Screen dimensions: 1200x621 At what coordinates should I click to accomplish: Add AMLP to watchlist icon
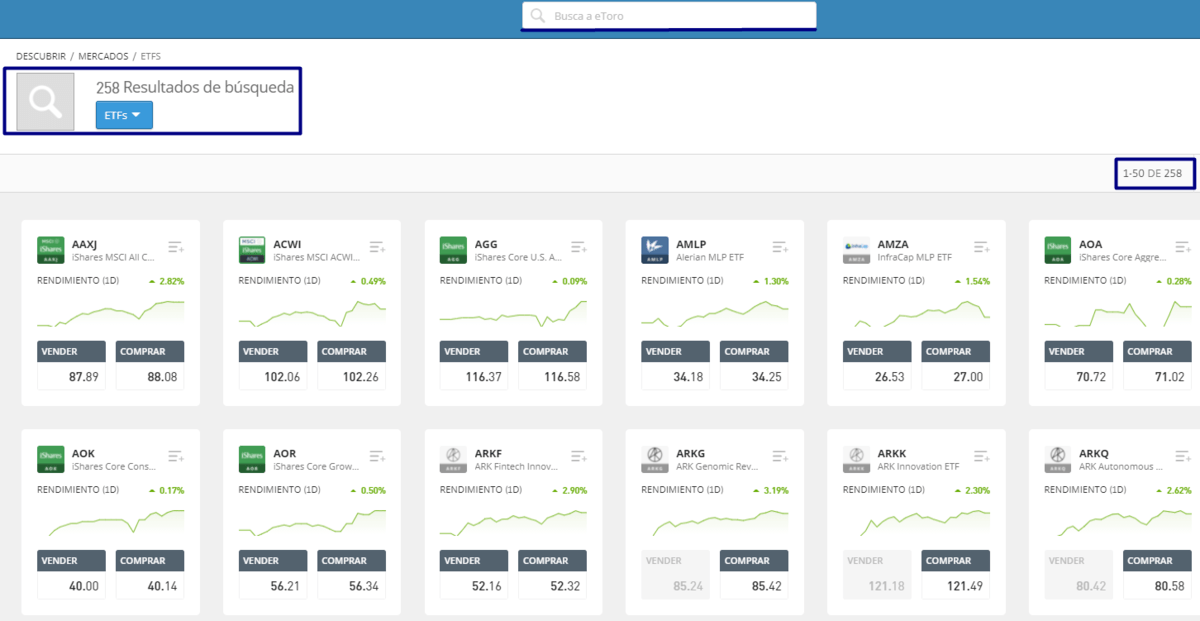(780, 247)
